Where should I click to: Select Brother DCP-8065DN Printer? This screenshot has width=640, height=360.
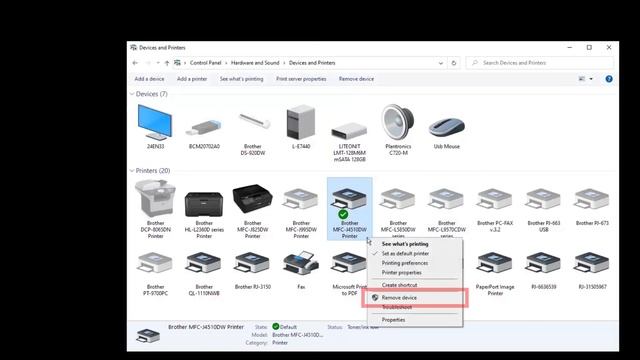click(155, 209)
